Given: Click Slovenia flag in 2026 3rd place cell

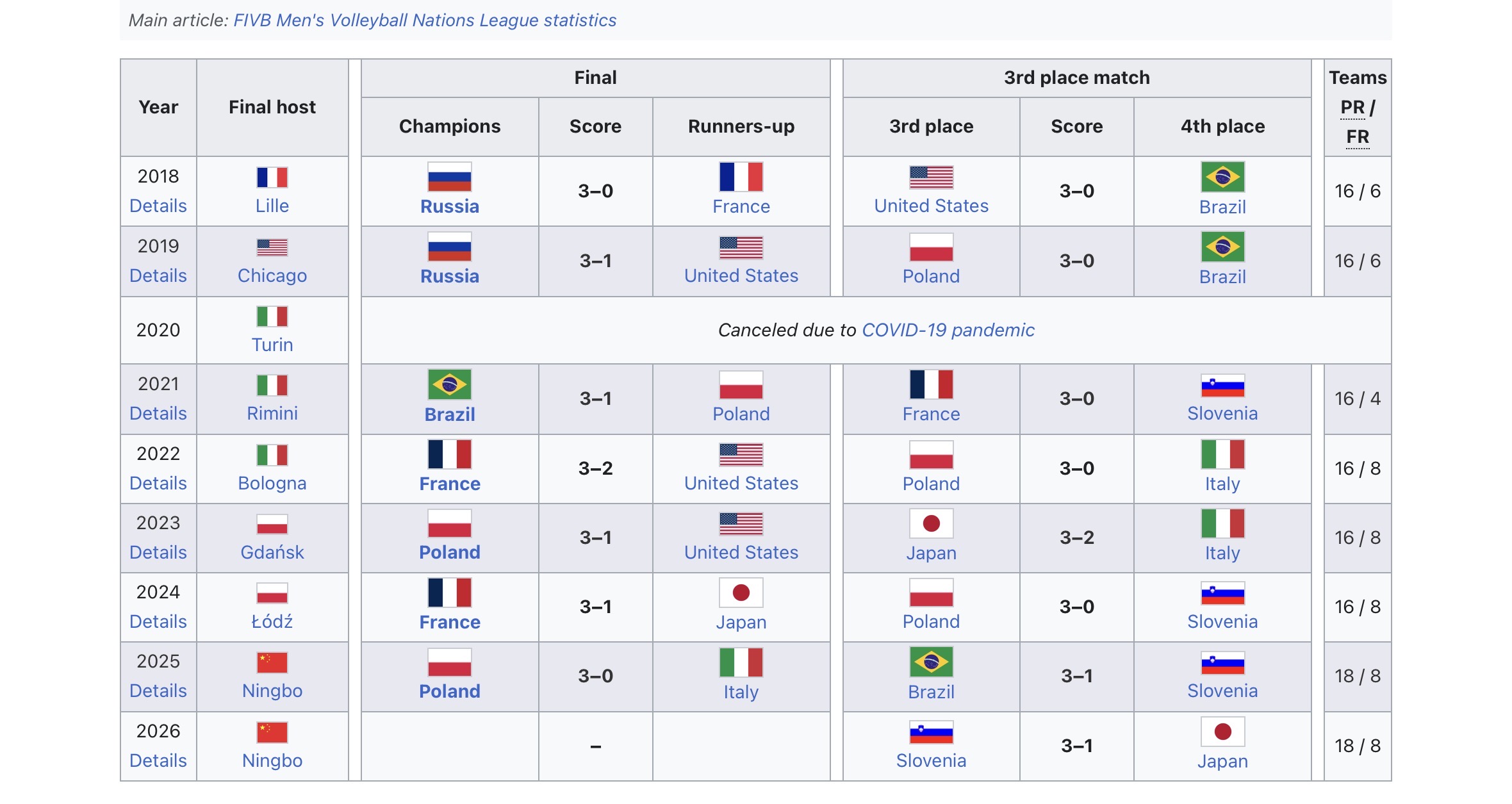Looking at the screenshot, I should tap(931, 732).
